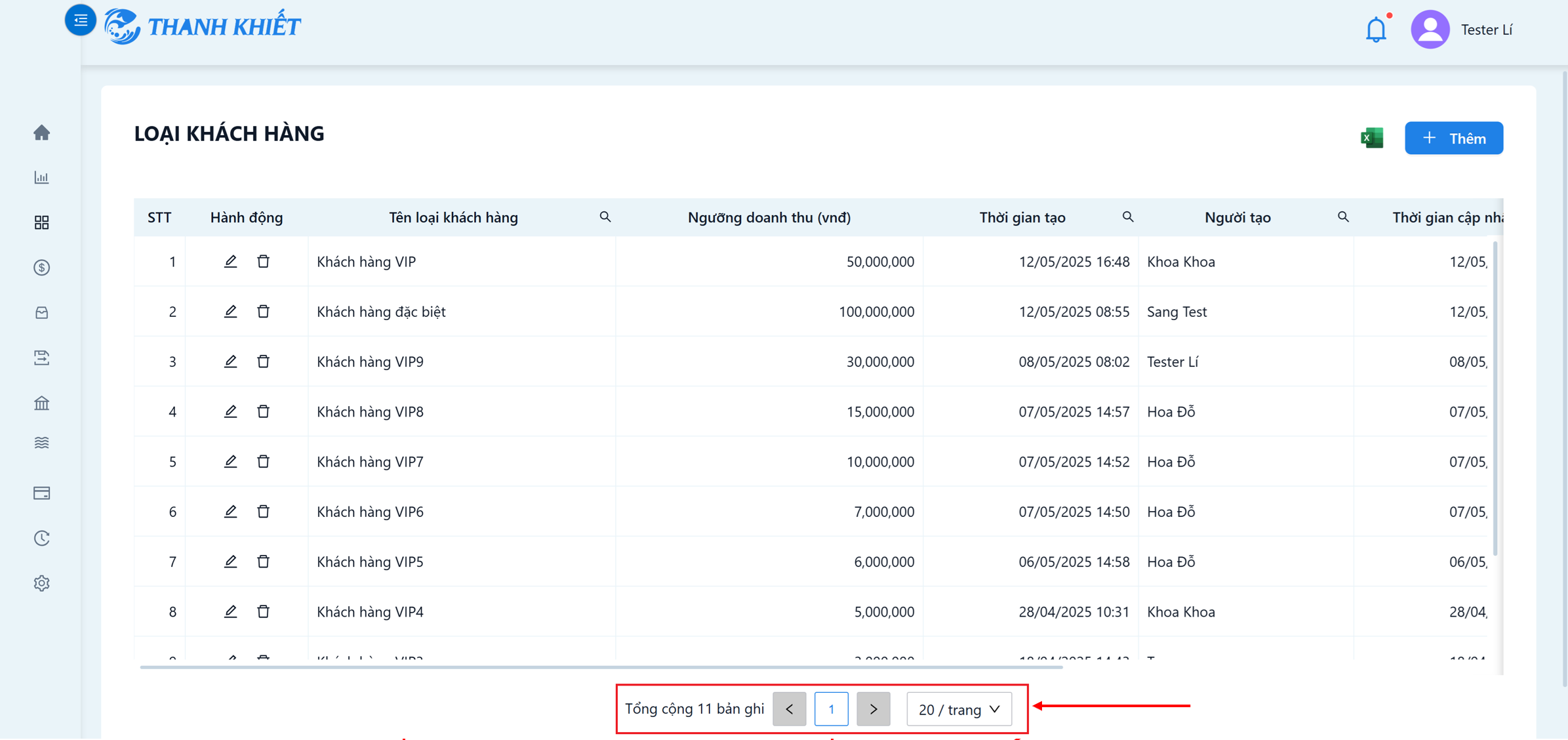Open the 20 / trang page size dropdown
Screen dimensions: 1568x740
(x=959, y=709)
